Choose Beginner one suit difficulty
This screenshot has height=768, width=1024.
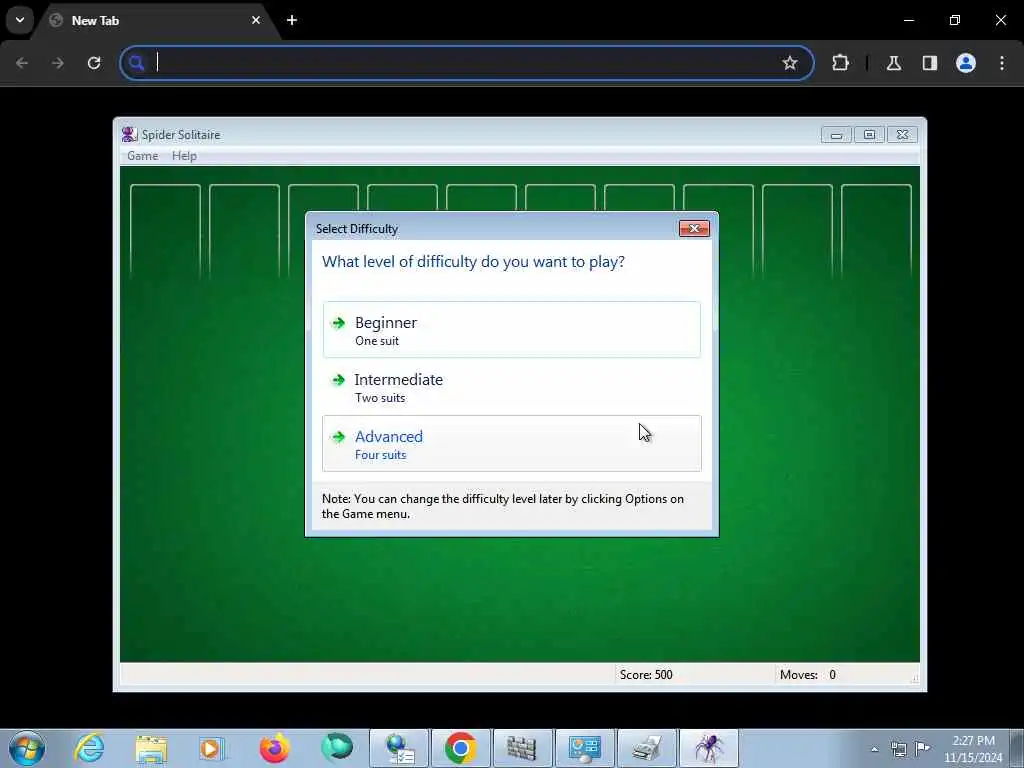click(x=511, y=330)
